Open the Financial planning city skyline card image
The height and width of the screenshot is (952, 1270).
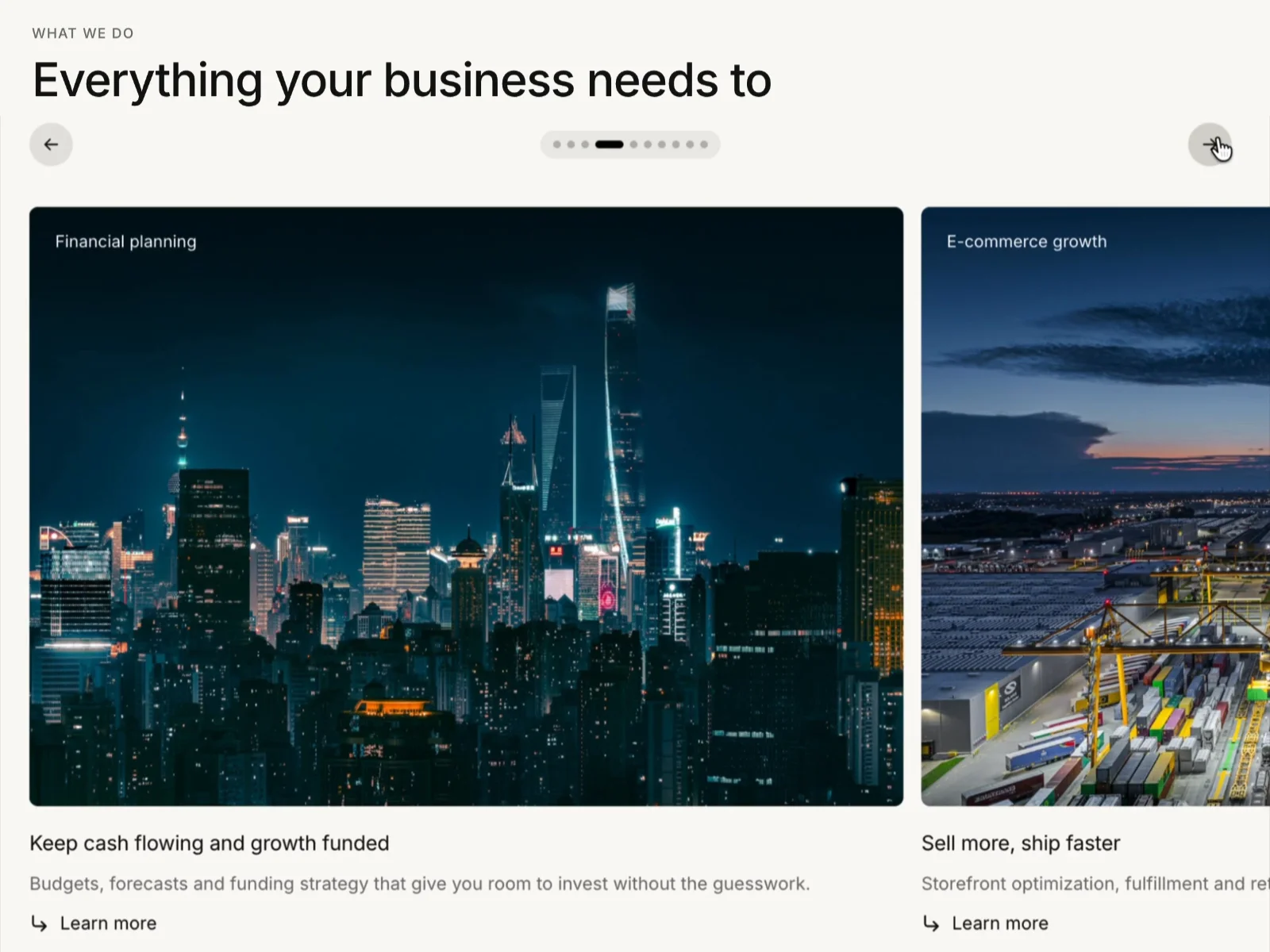point(466,506)
